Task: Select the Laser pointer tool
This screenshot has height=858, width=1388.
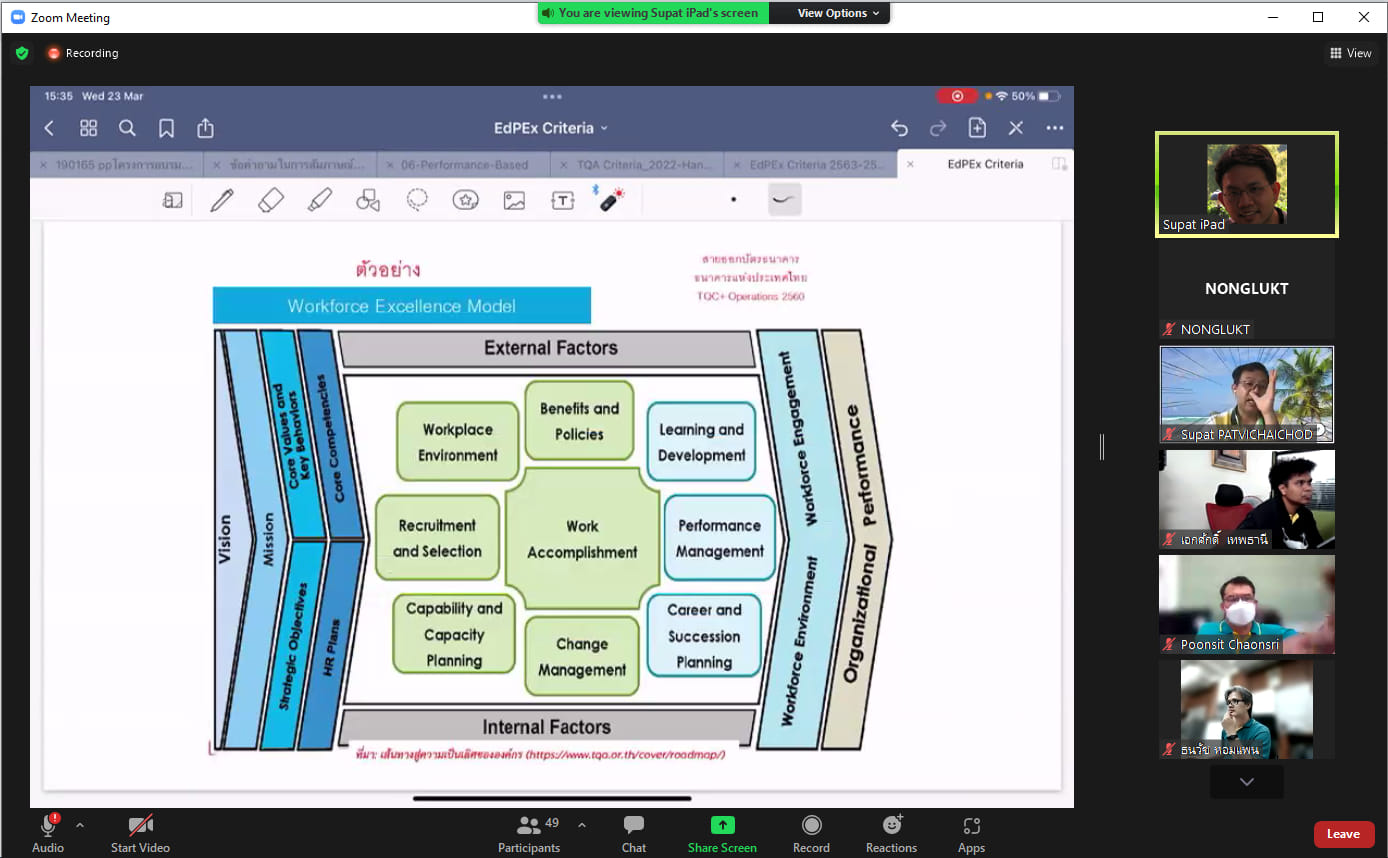Action: coord(610,199)
